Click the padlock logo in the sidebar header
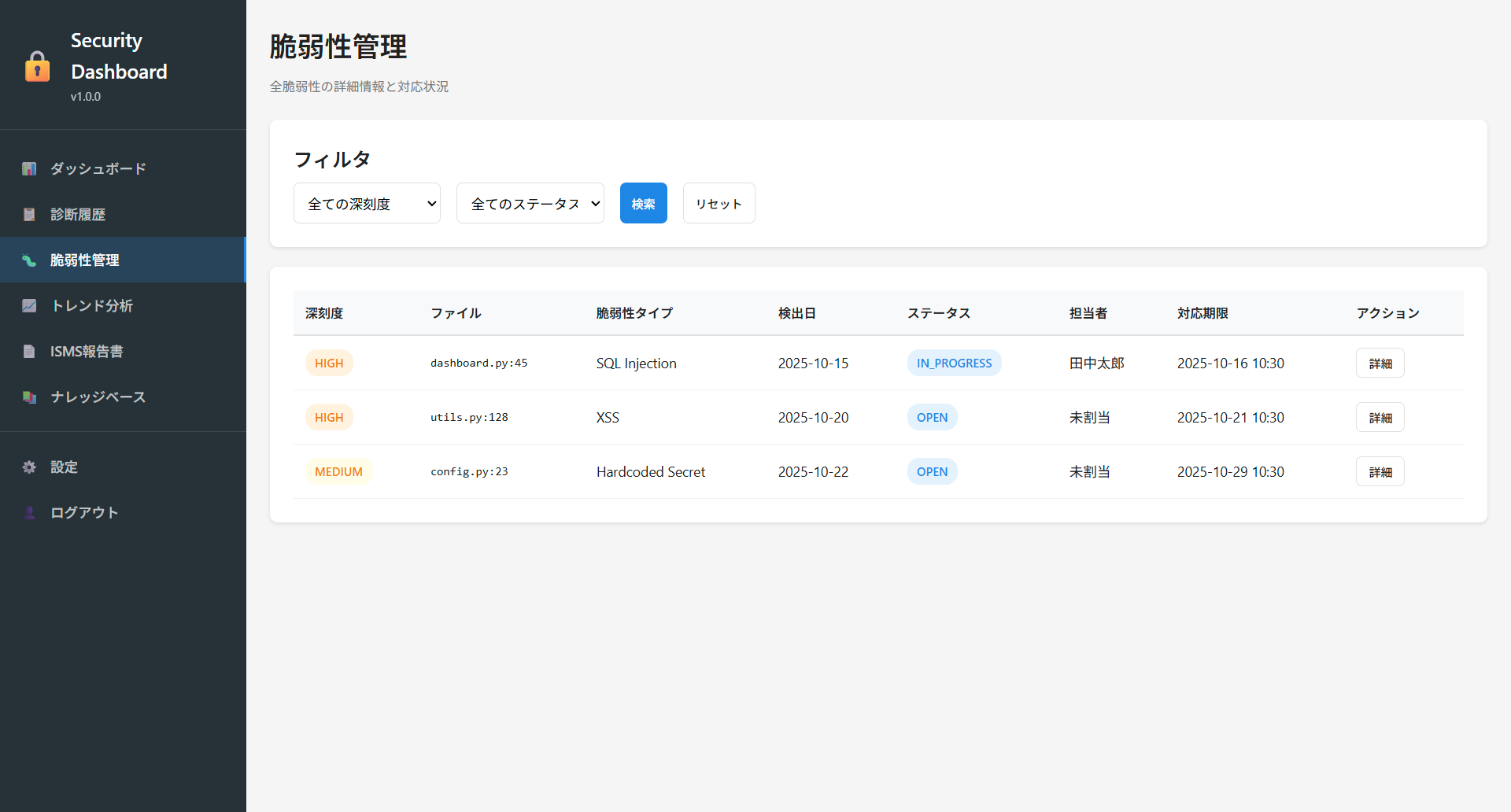Image resolution: width=1511 pixels, height=812 pixels. [x=38, y=66]
